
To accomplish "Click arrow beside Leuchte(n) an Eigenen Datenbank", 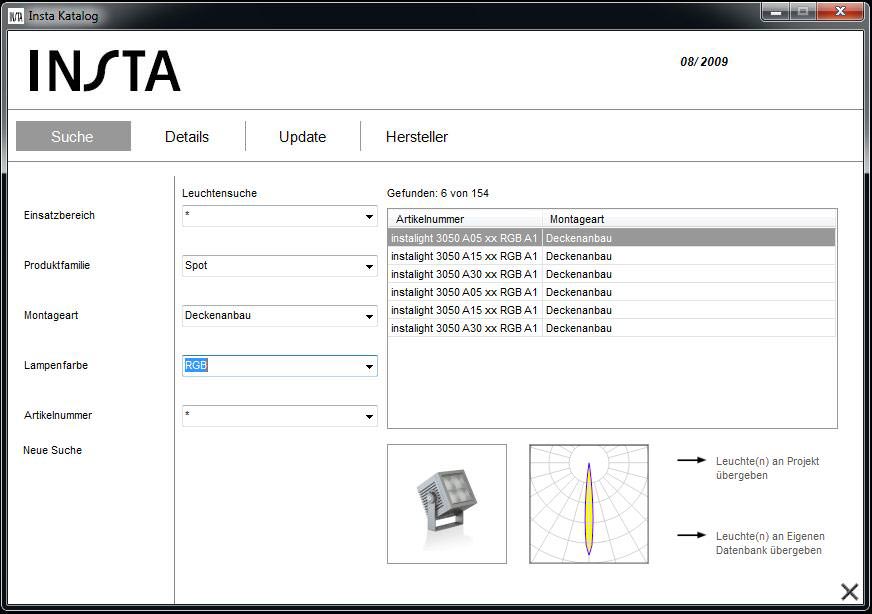I will pos(691,535).
